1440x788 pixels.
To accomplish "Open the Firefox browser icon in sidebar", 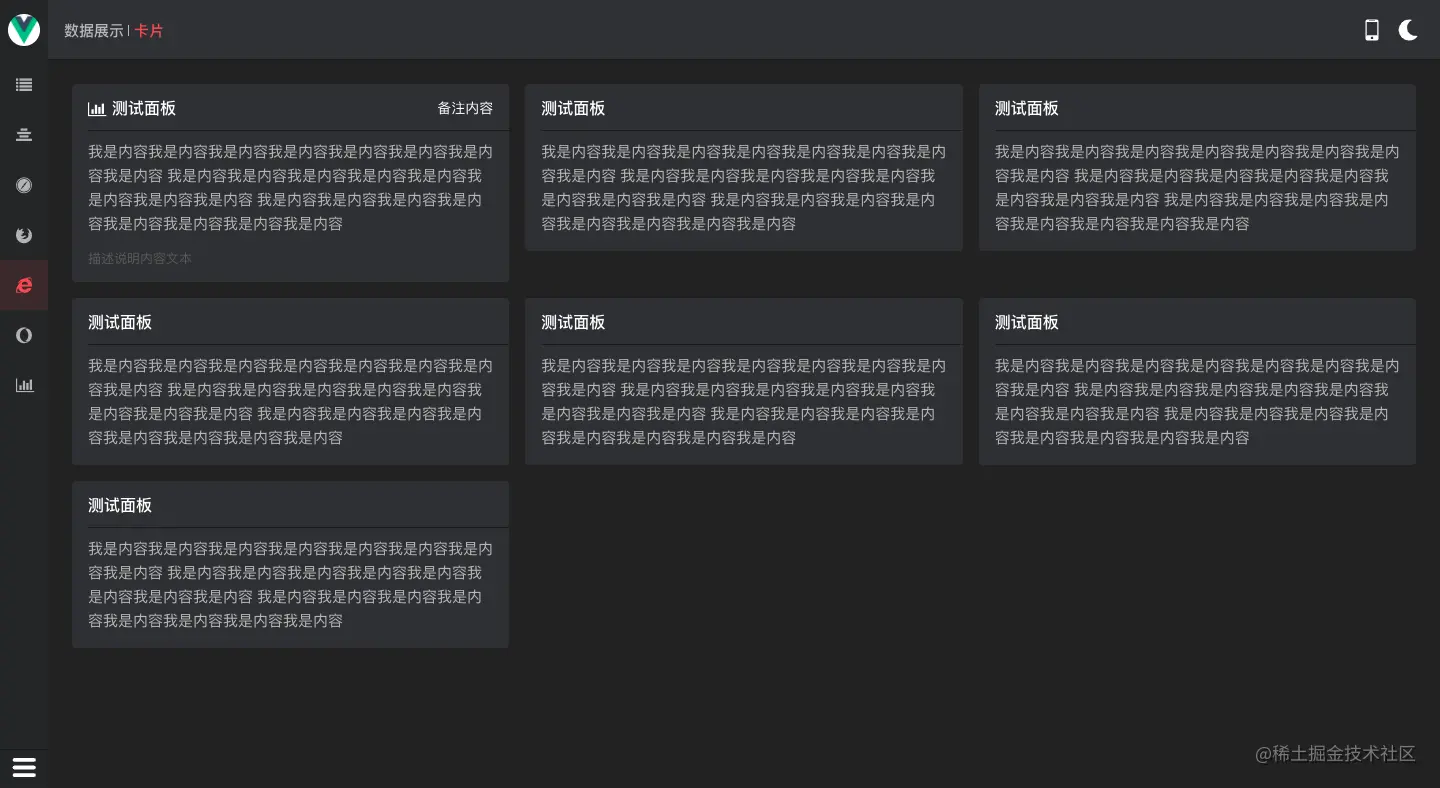I will 24,235.
